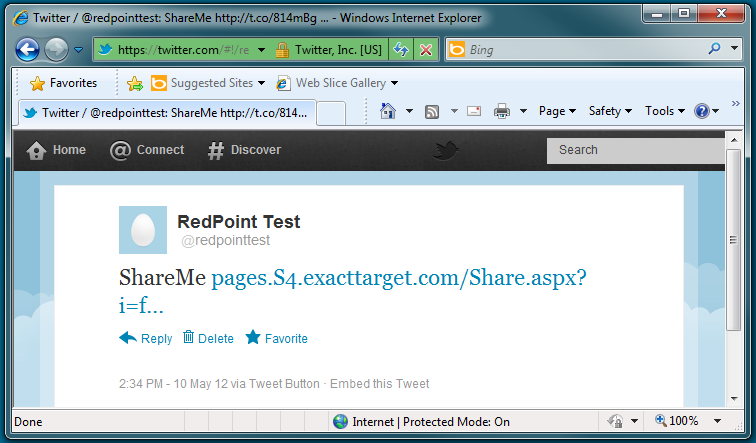Click the Refresh page icon
The image size is (756, 443).
click(401, 49)
